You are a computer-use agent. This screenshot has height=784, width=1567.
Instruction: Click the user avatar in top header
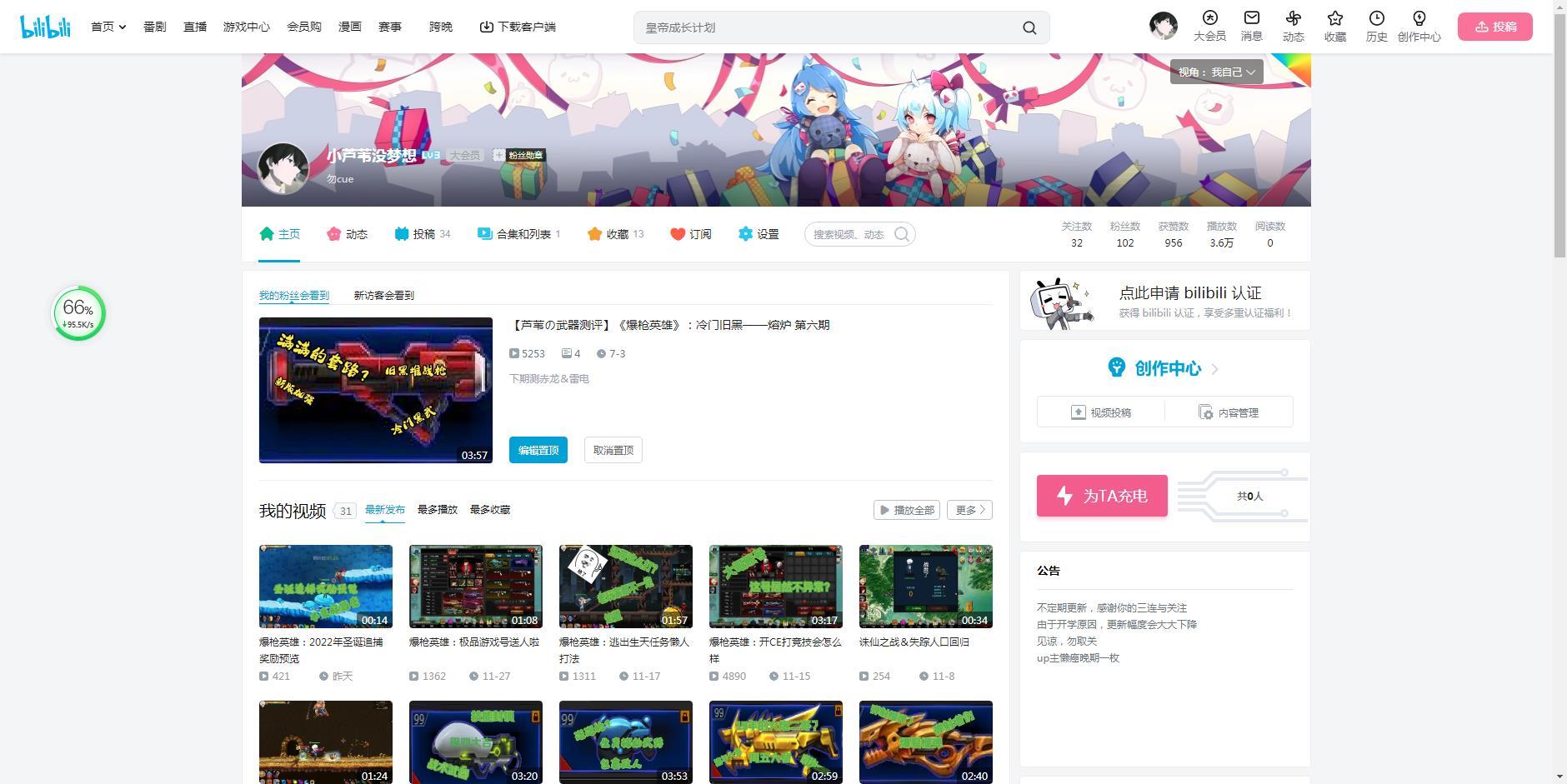(x=1163, y=26)
